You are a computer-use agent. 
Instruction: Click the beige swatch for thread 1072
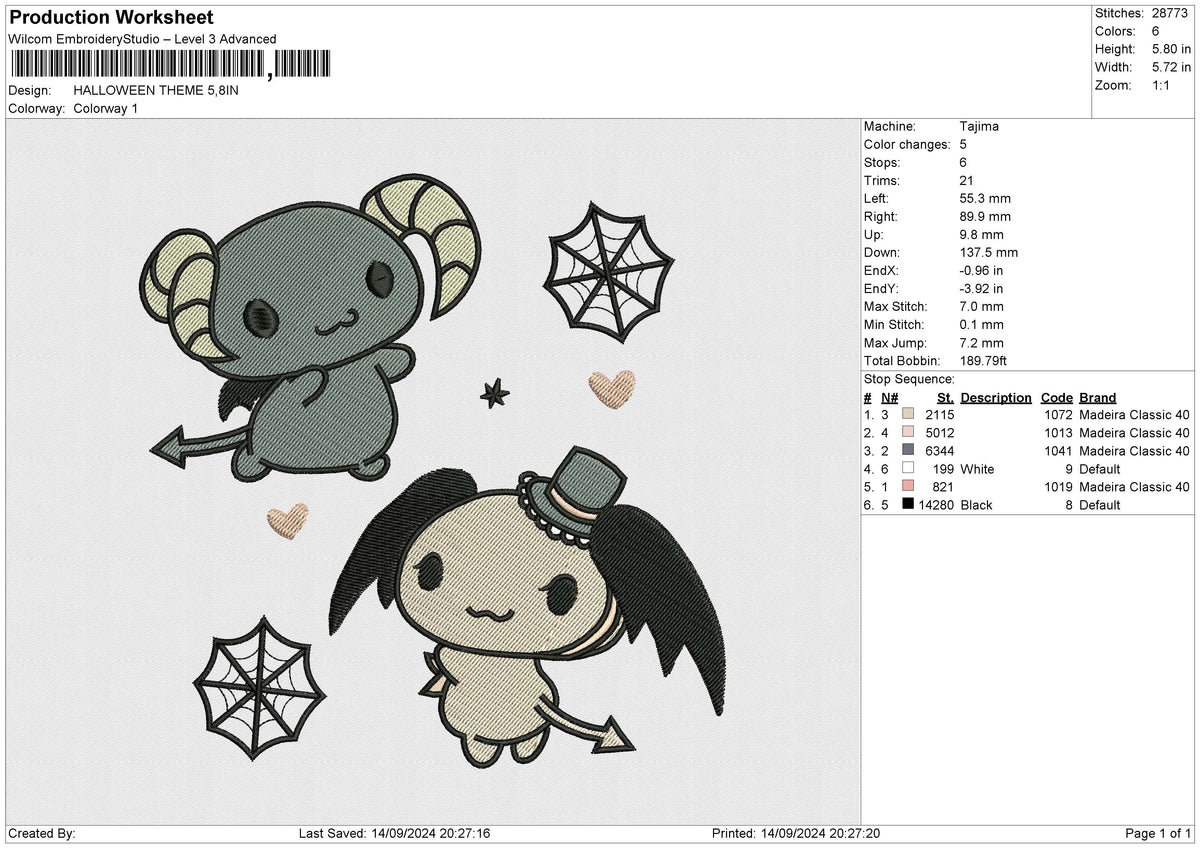point(908,415)
